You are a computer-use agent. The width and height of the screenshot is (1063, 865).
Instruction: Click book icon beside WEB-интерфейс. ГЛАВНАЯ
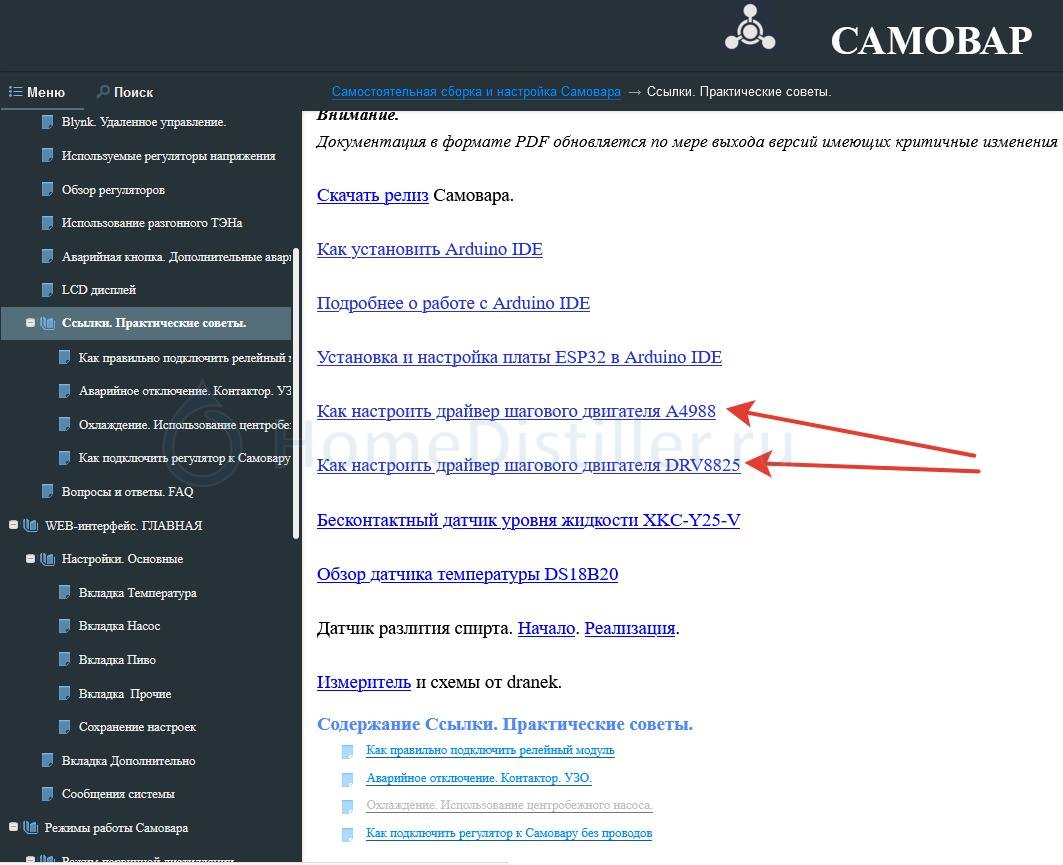[31, 525]
